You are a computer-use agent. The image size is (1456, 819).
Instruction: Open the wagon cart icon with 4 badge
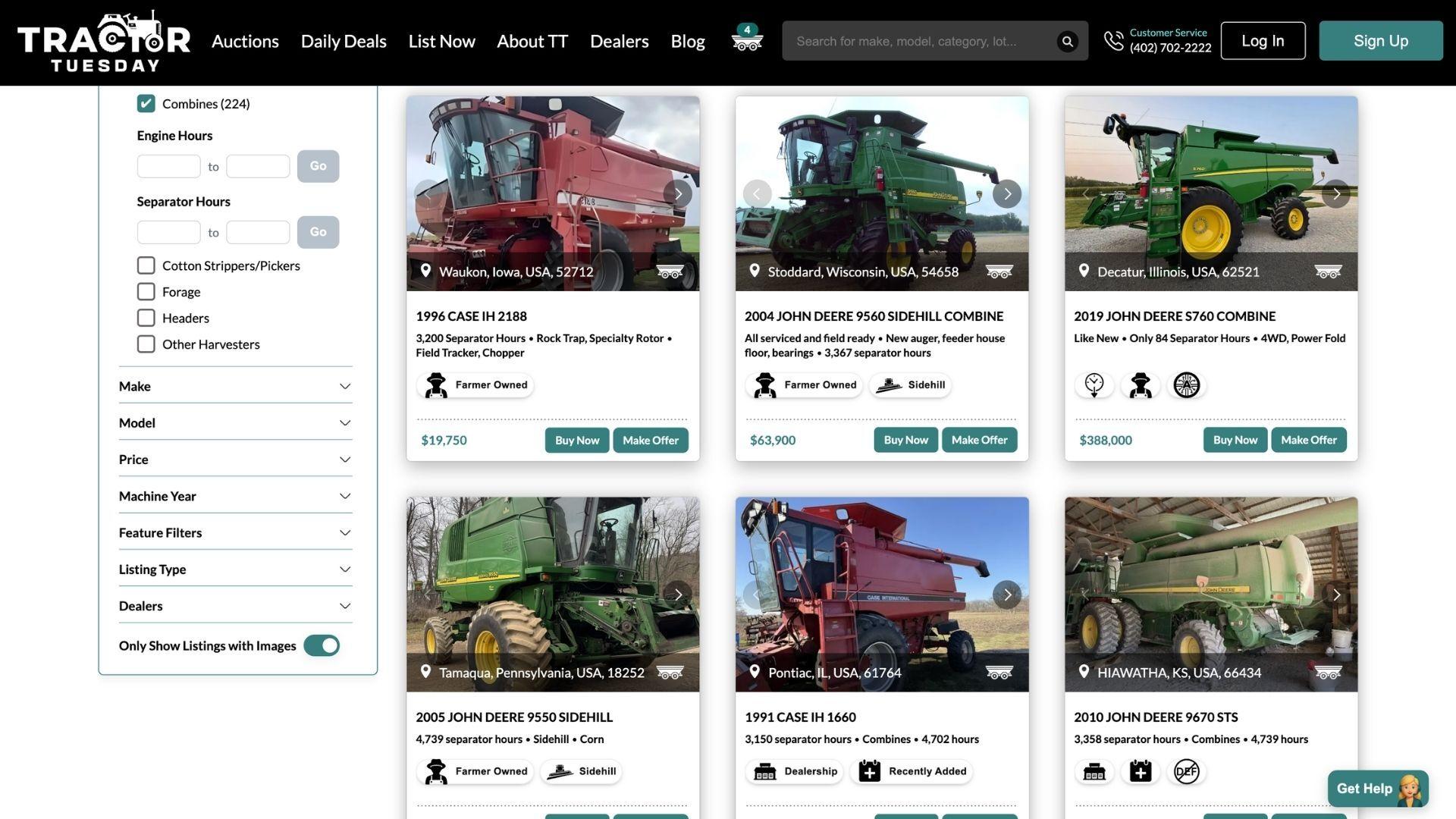coord(747,39)
